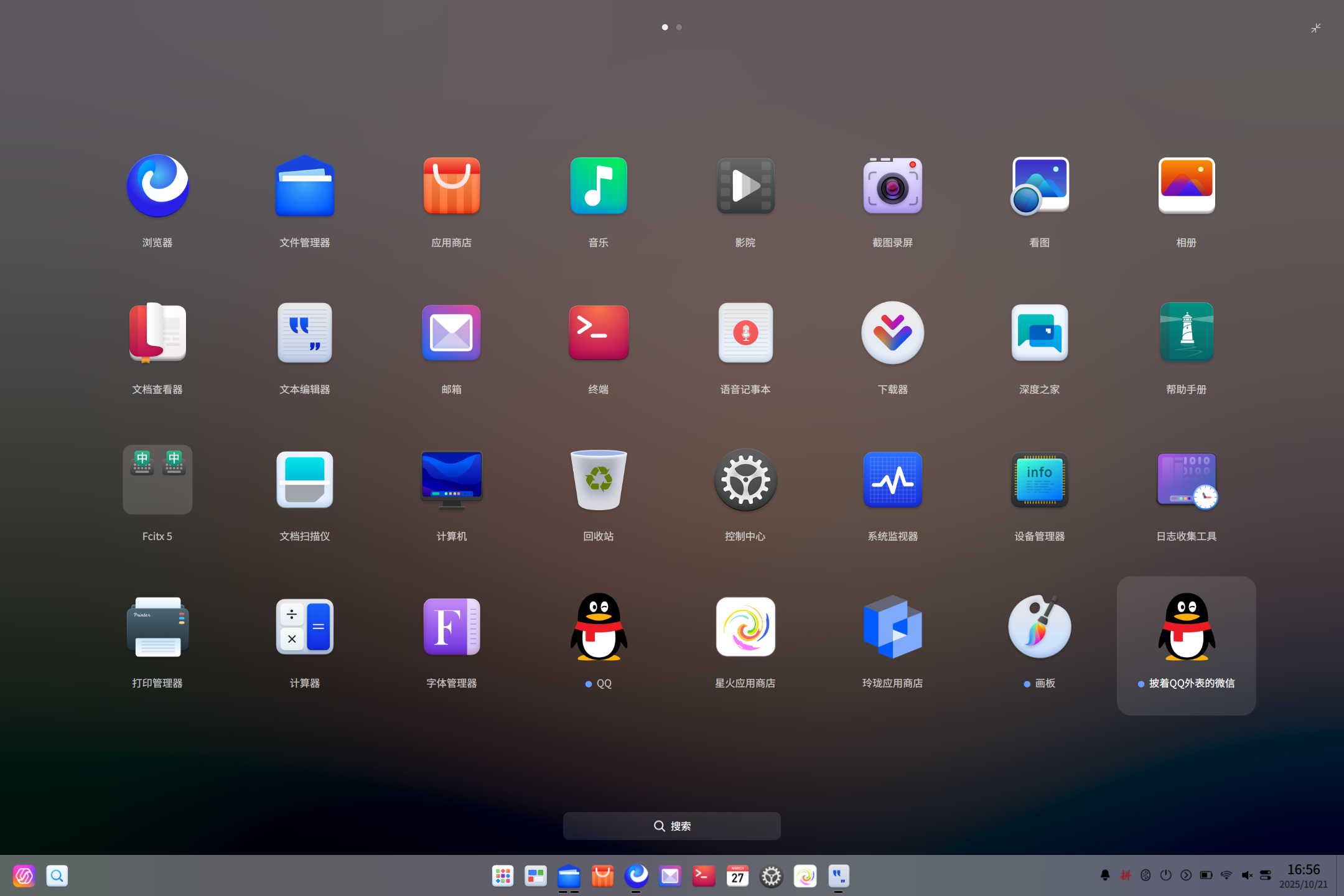Launch 打印管理器 print manager
Screen dimensions: 1344x896
coord(157,627)
